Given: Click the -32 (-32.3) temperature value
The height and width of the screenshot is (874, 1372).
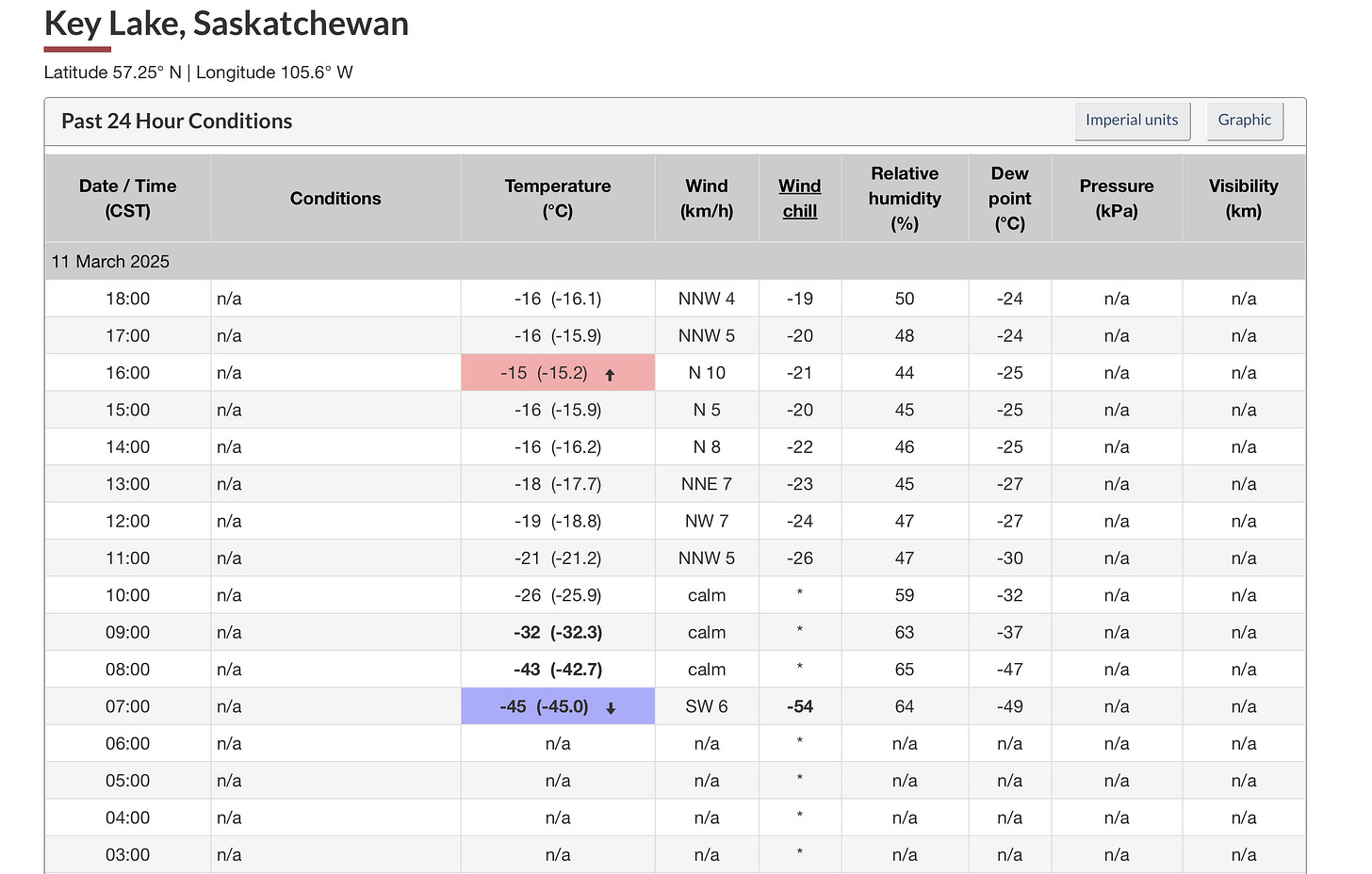Looking at the screenshot, I should pyautogui.click(x=558, y=632).
